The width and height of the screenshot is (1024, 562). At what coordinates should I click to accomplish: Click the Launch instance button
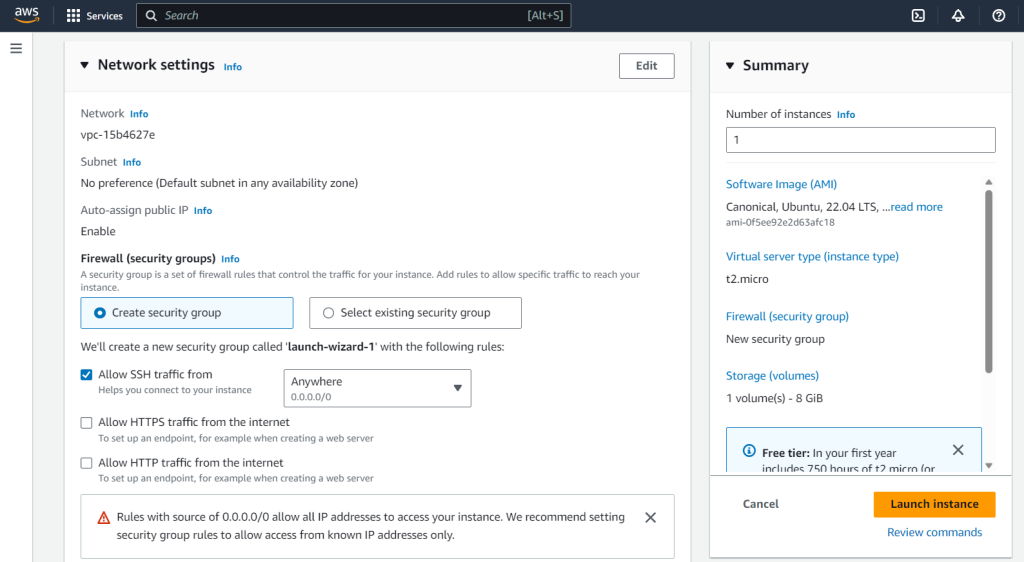934,504
